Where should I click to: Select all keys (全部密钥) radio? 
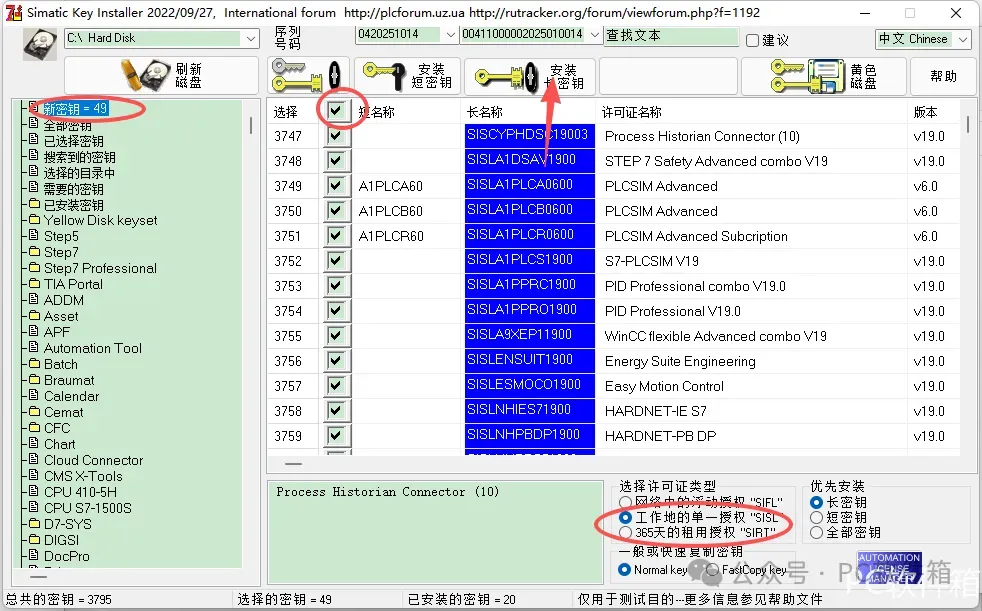[x=816, y=533]
